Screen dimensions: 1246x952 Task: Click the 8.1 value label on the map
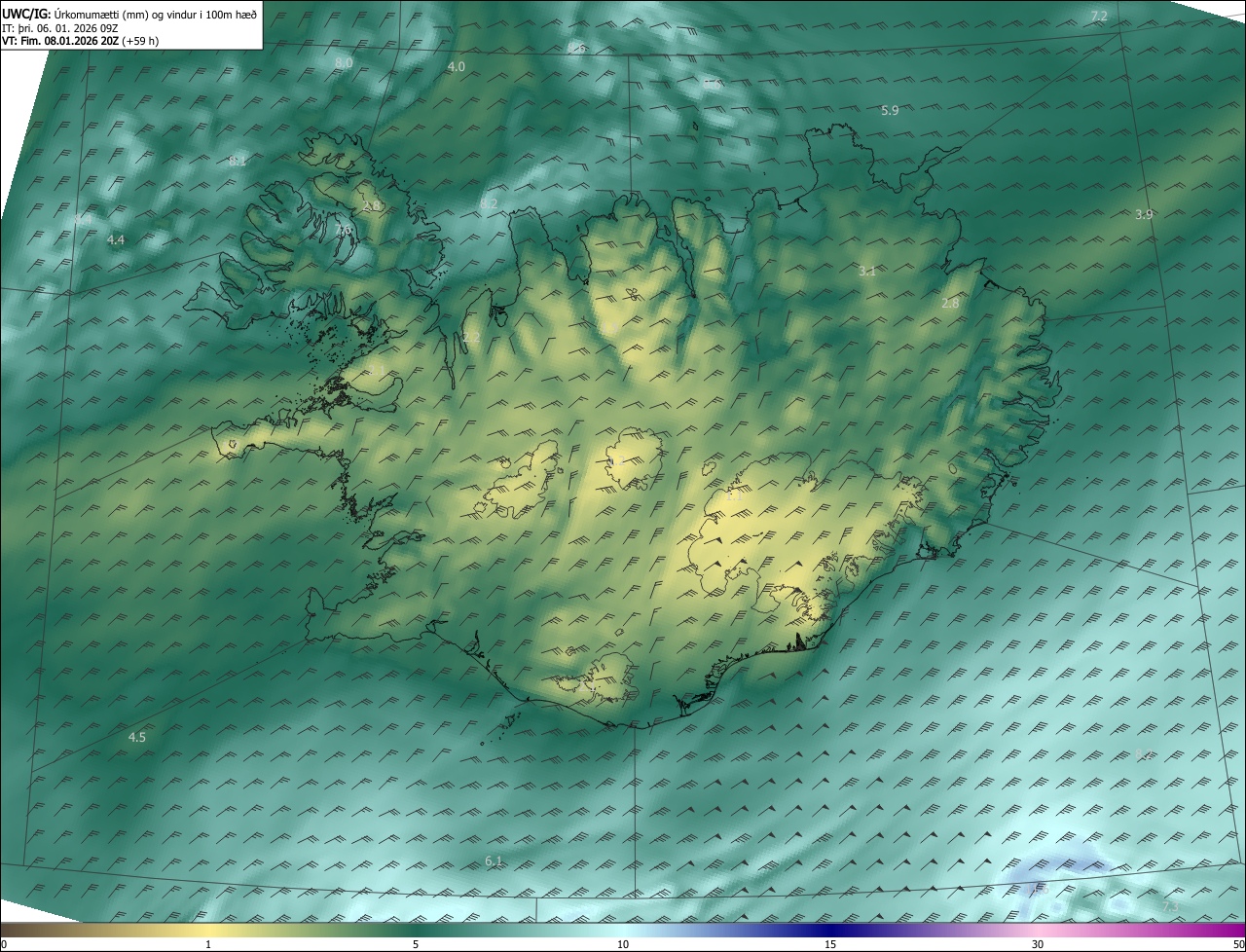(238, 161)
